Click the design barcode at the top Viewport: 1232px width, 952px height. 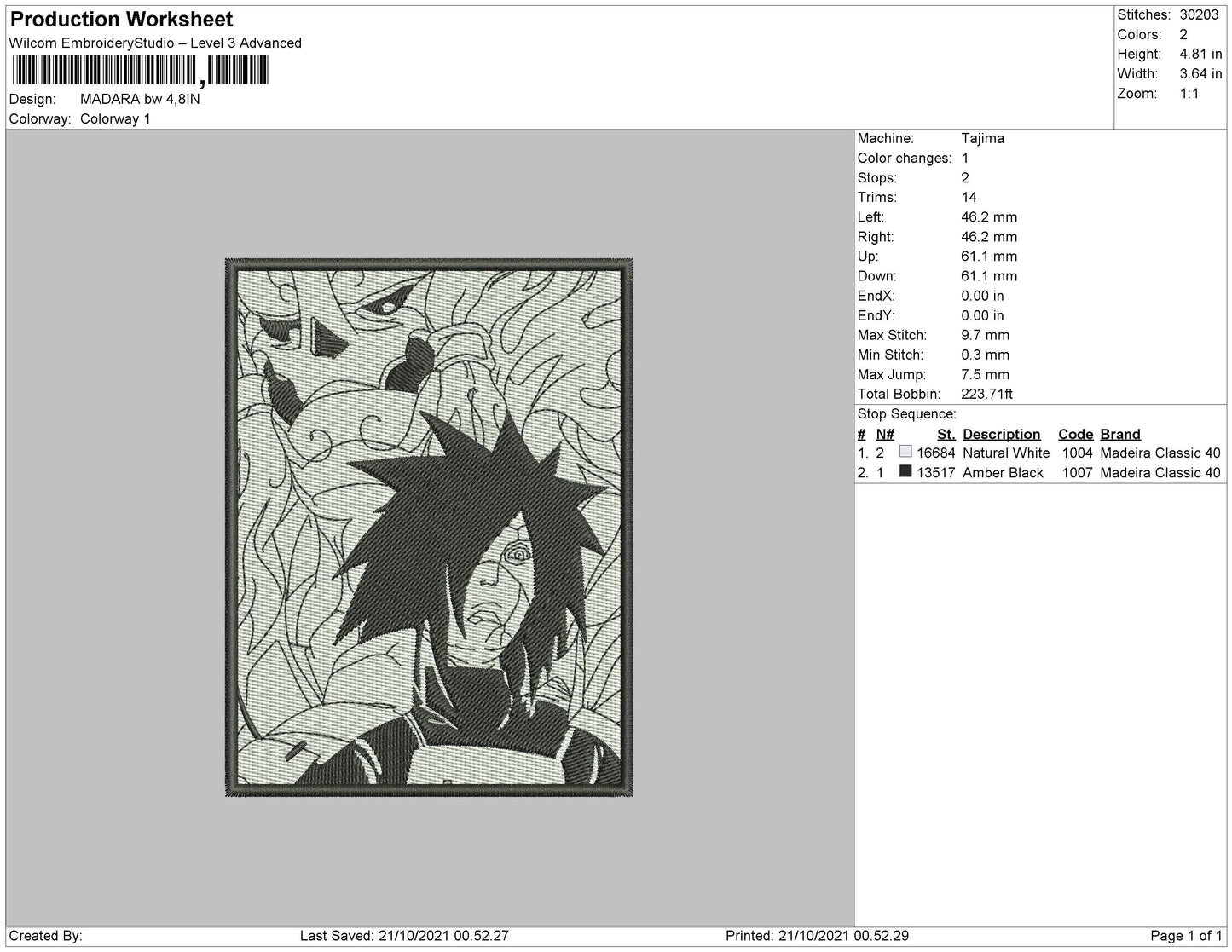coord(139,71)
